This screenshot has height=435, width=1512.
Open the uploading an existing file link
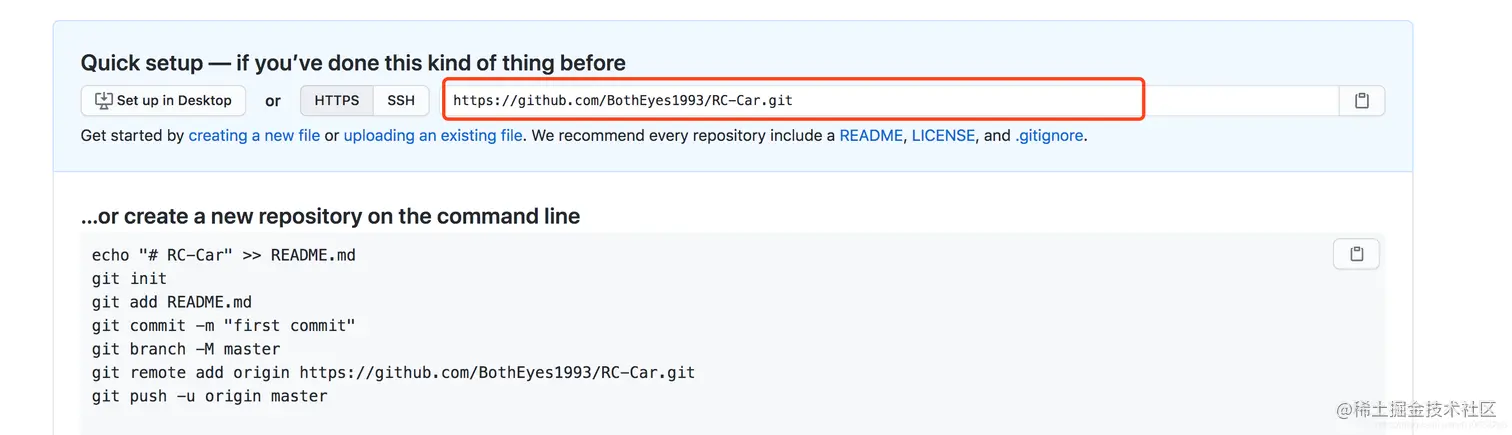tap(433, 135)
